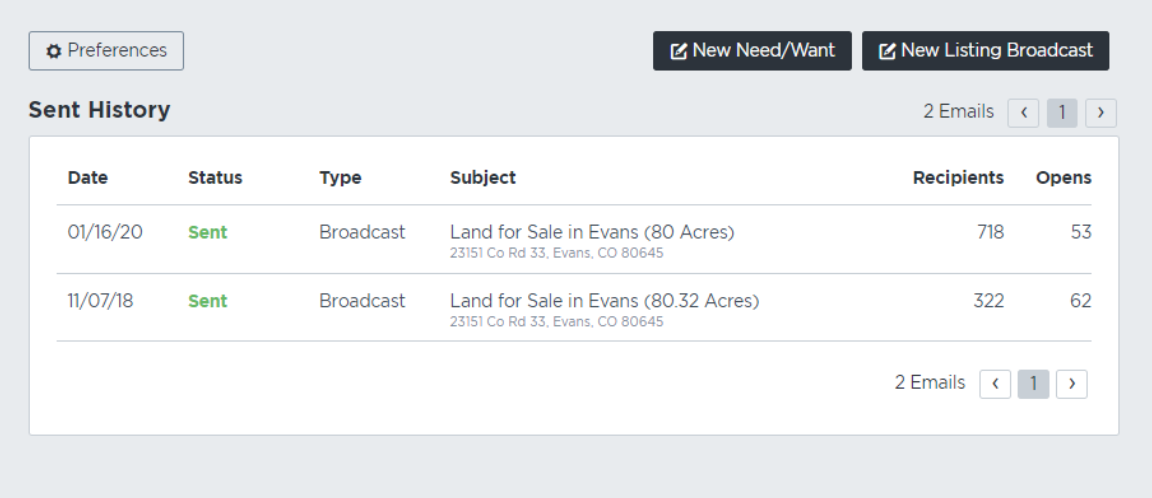This screenshot has width=1152, height=498.
Task: Sort by the Status column header
Action: point(215,178)
